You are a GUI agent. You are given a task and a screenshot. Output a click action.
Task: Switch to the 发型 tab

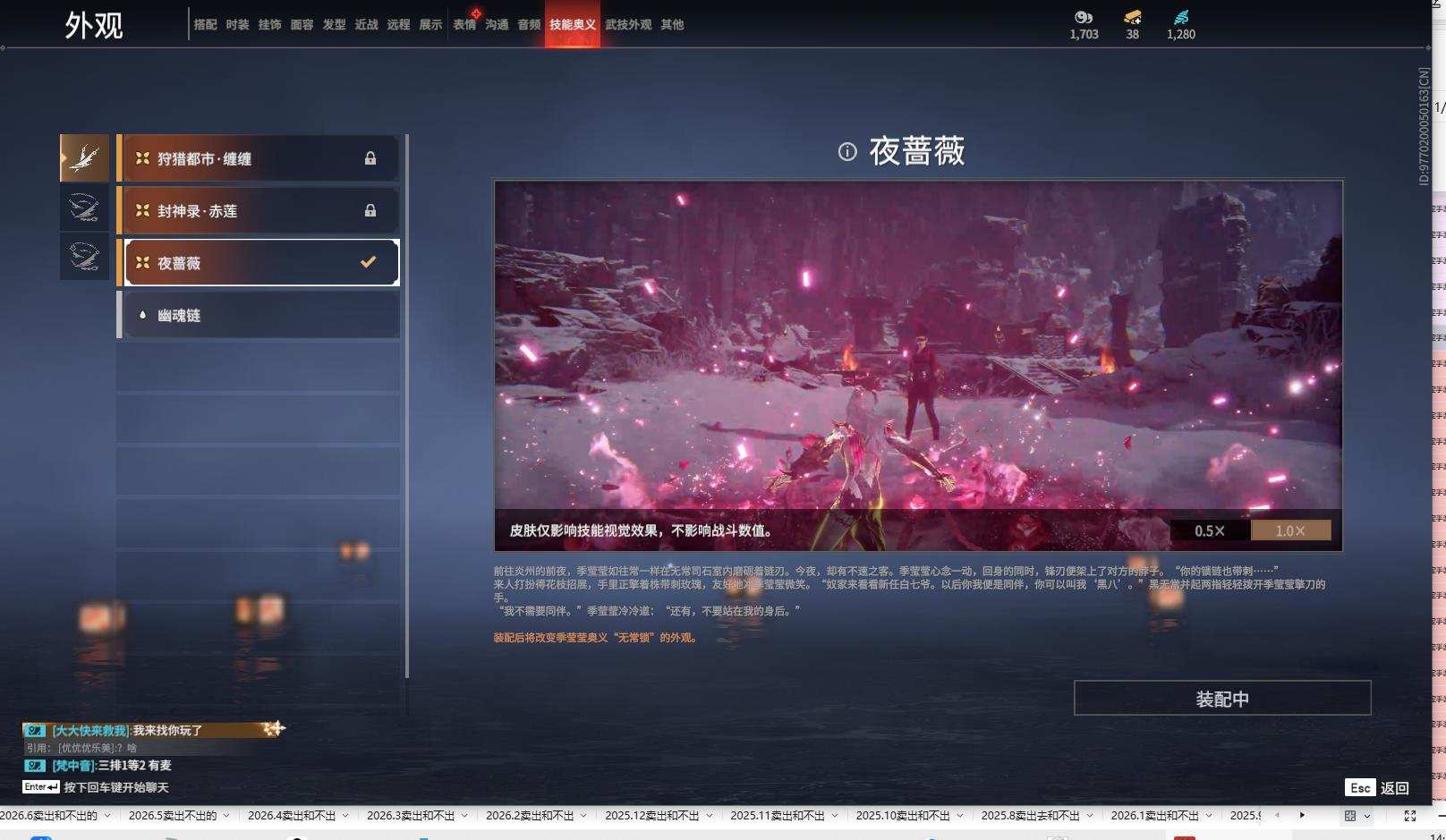pos(334,24)
